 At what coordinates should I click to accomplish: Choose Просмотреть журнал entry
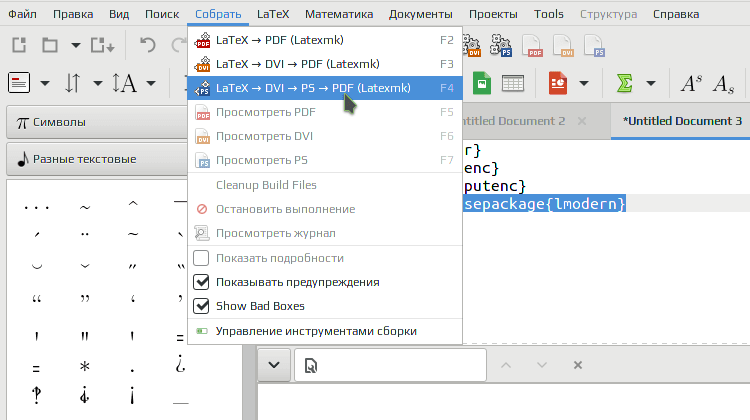pyautogui.click(x=325, y=233)
